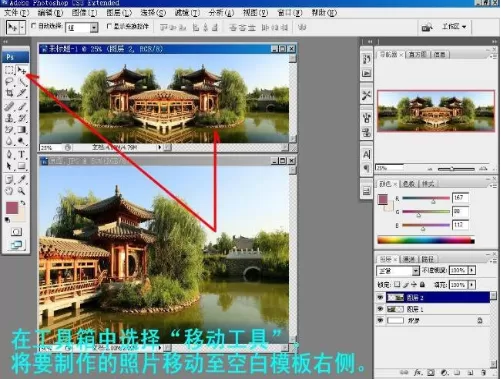Hide 图层 2 using its eye icon
The width and height of the screenshot is (501, 379).
pyautogui.click(x=380, y=297)
